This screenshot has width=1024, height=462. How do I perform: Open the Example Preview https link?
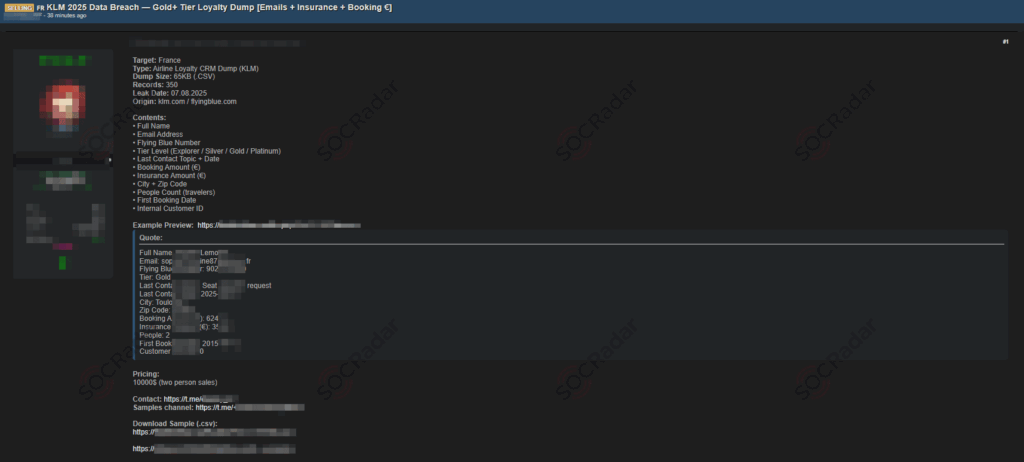coord(279,225)
